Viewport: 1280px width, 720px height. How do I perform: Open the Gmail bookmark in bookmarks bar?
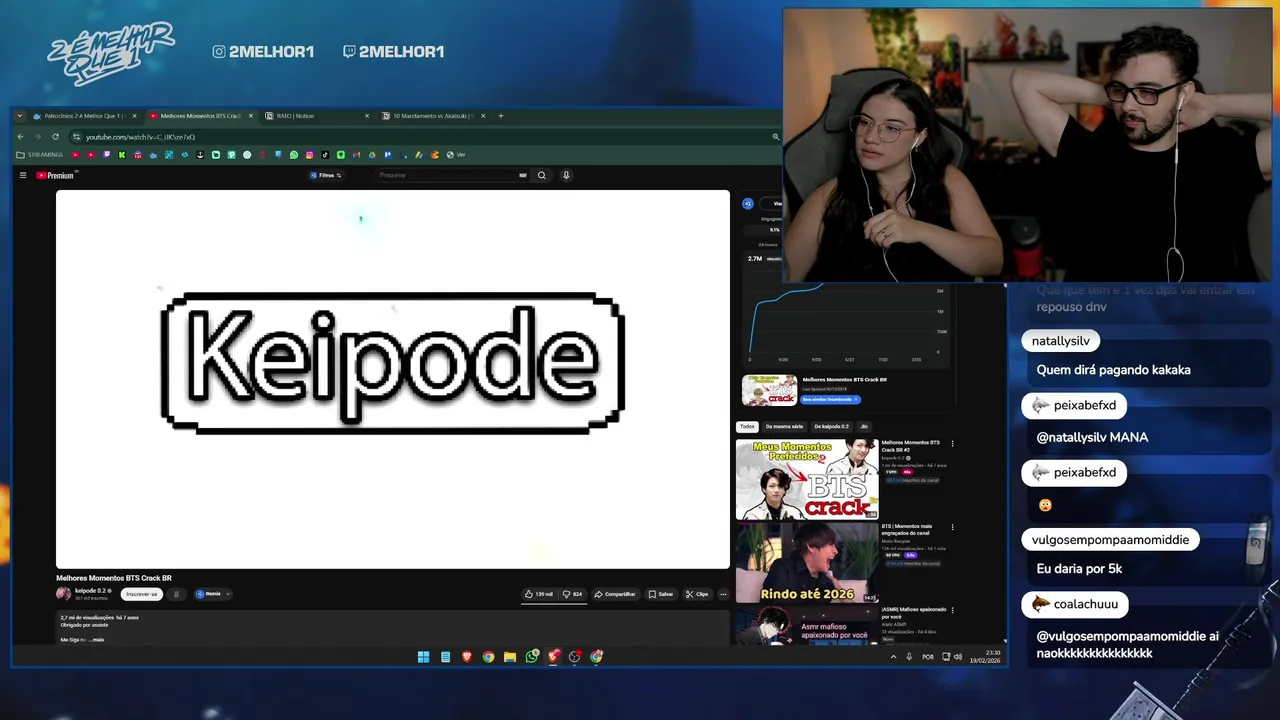pyautogui.click(x=356, y=155)
